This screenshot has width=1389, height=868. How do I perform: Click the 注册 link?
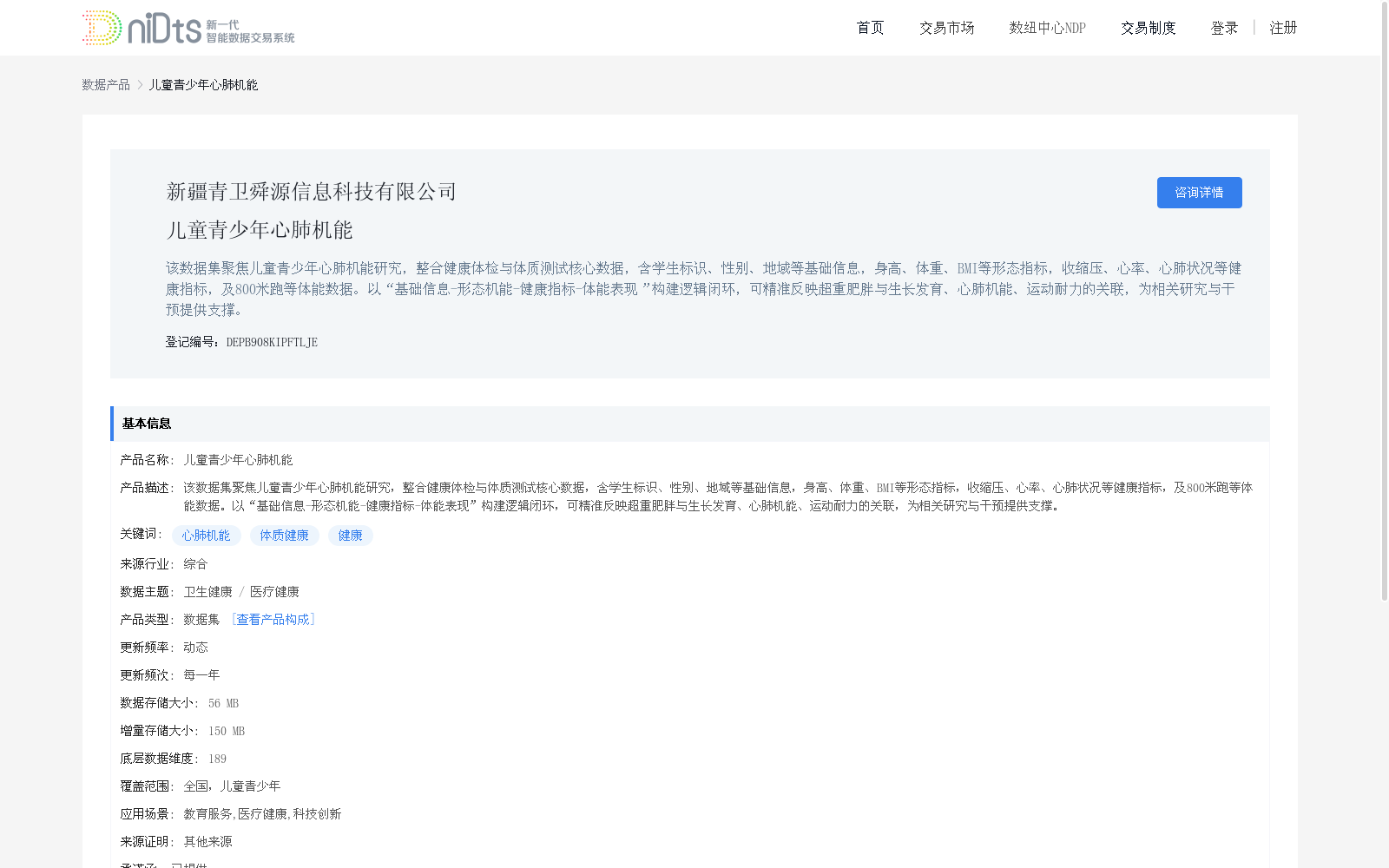1283,28
